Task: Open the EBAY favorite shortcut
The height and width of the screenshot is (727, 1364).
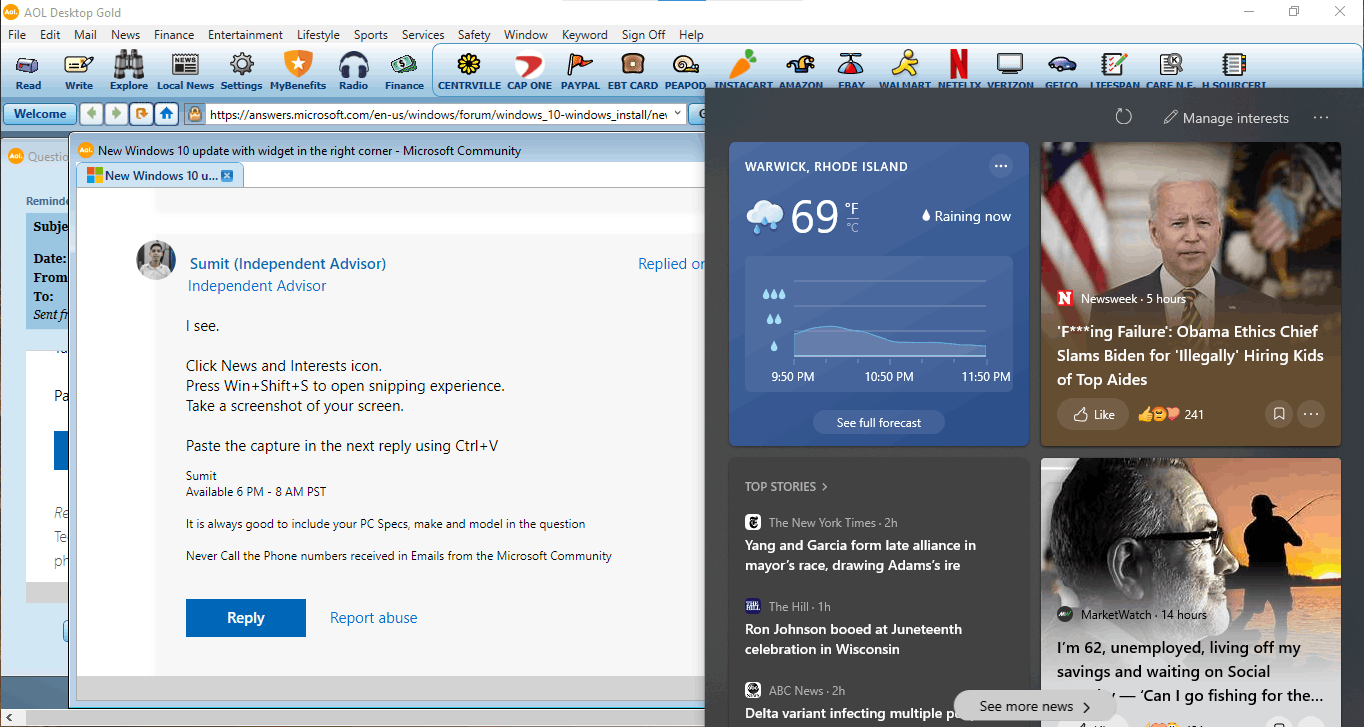Action: pos(851,71)
